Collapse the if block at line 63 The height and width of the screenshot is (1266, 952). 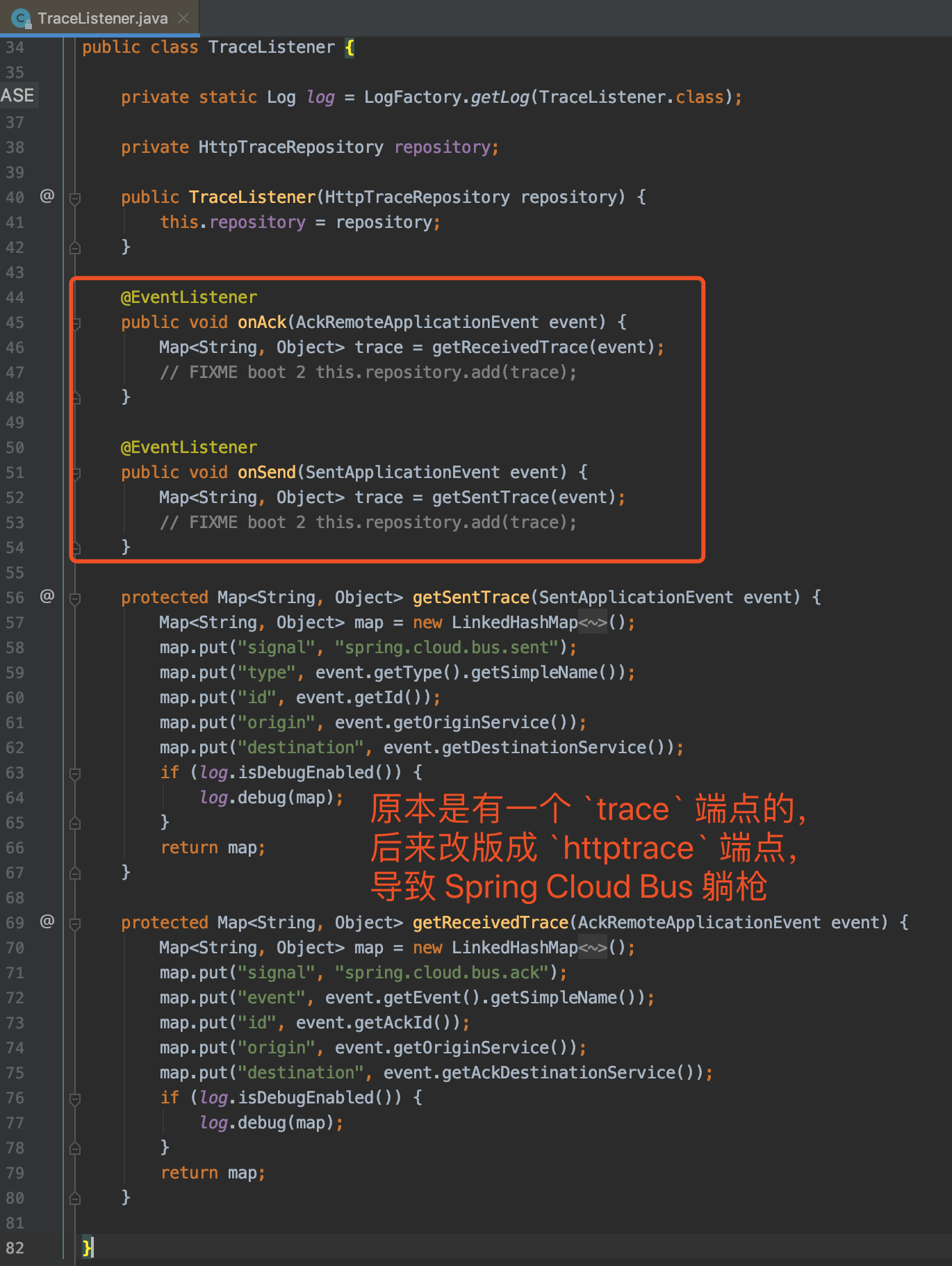coord(75,773)
